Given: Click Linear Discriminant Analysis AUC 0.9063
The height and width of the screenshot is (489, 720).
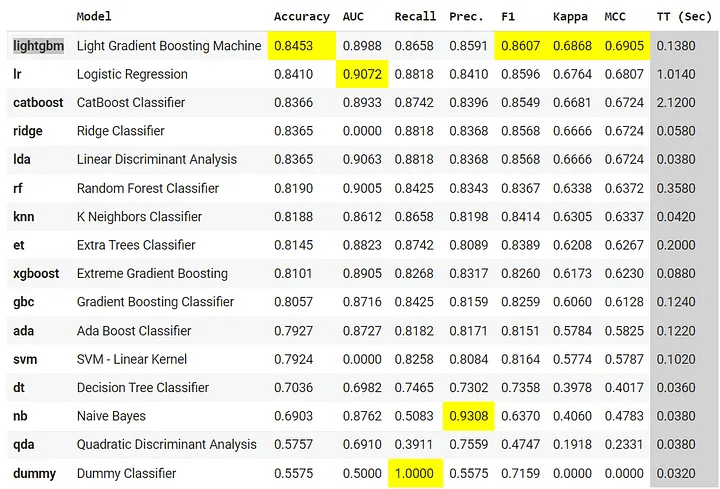Looking at the screenshot, I should 362,160.
